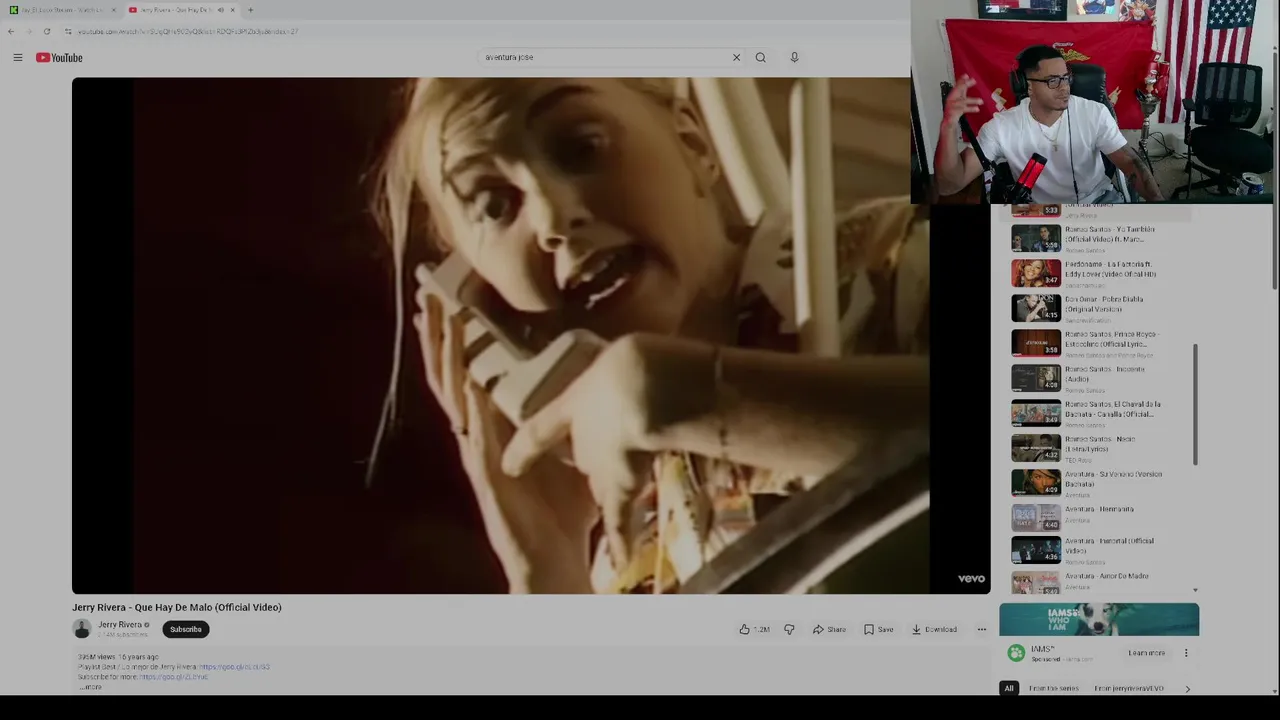This screenshot has width=1280, height=720.
Task: Open the IAMS ad banner image
Action: (x=1099, y=620)
